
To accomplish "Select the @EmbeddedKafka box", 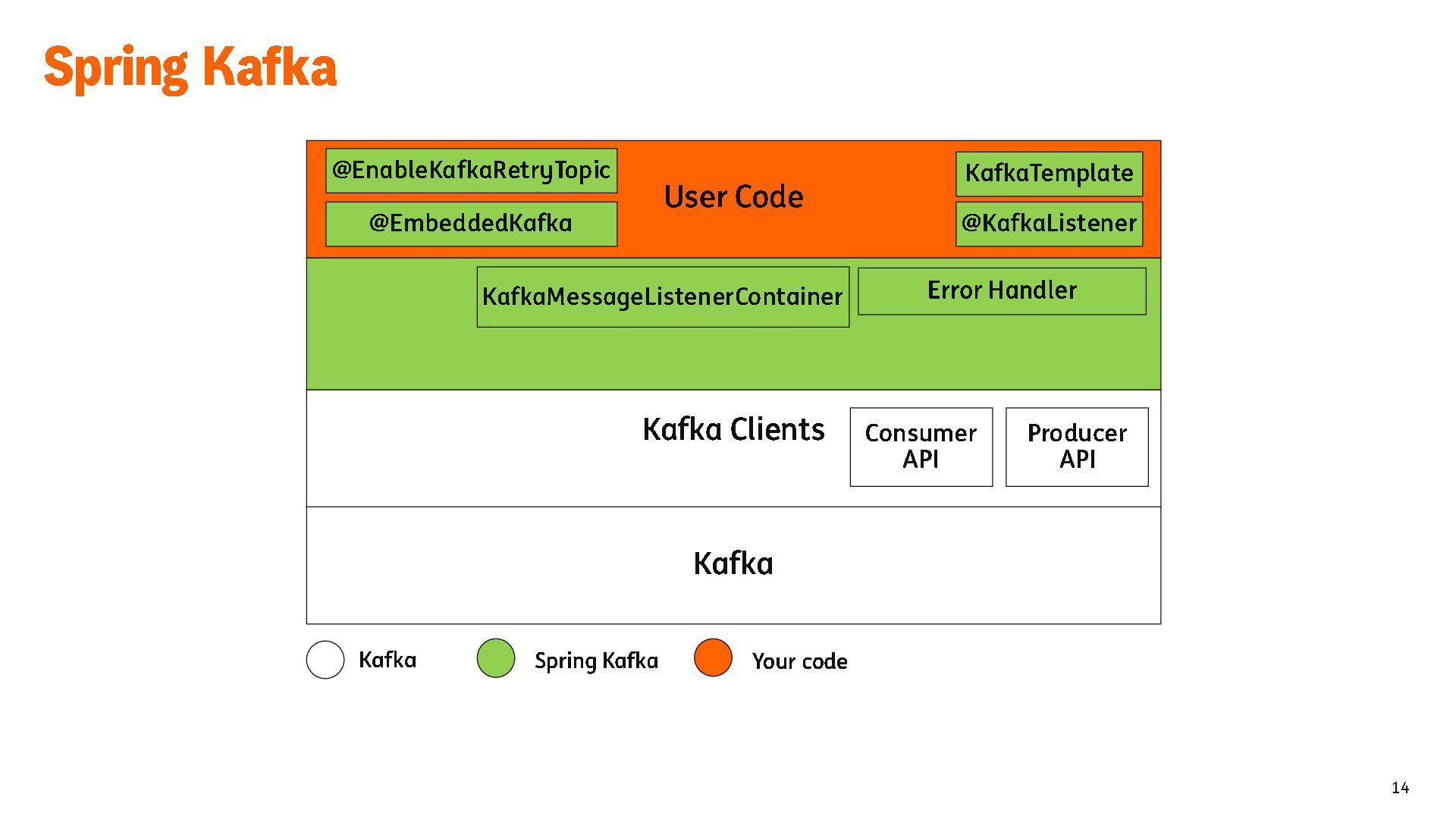I will pyautogui.click(x=471, y=224).
